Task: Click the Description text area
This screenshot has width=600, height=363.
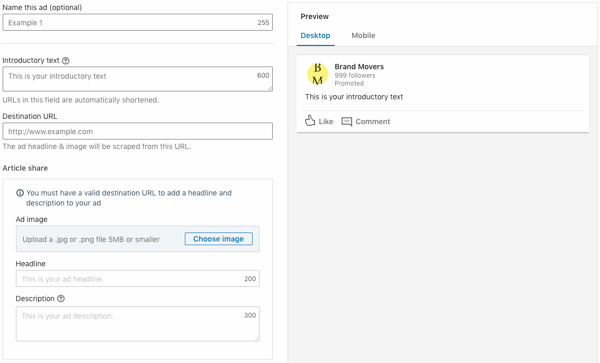Action: (138, 324)
